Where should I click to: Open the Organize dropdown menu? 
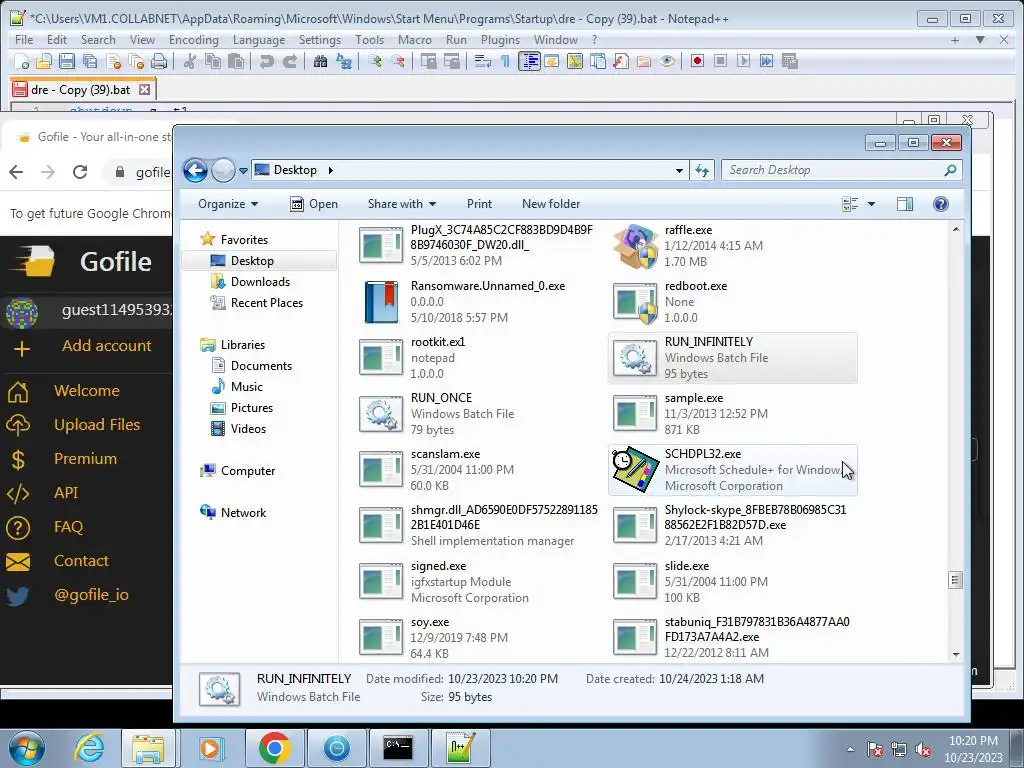click(x=228, y=204)
